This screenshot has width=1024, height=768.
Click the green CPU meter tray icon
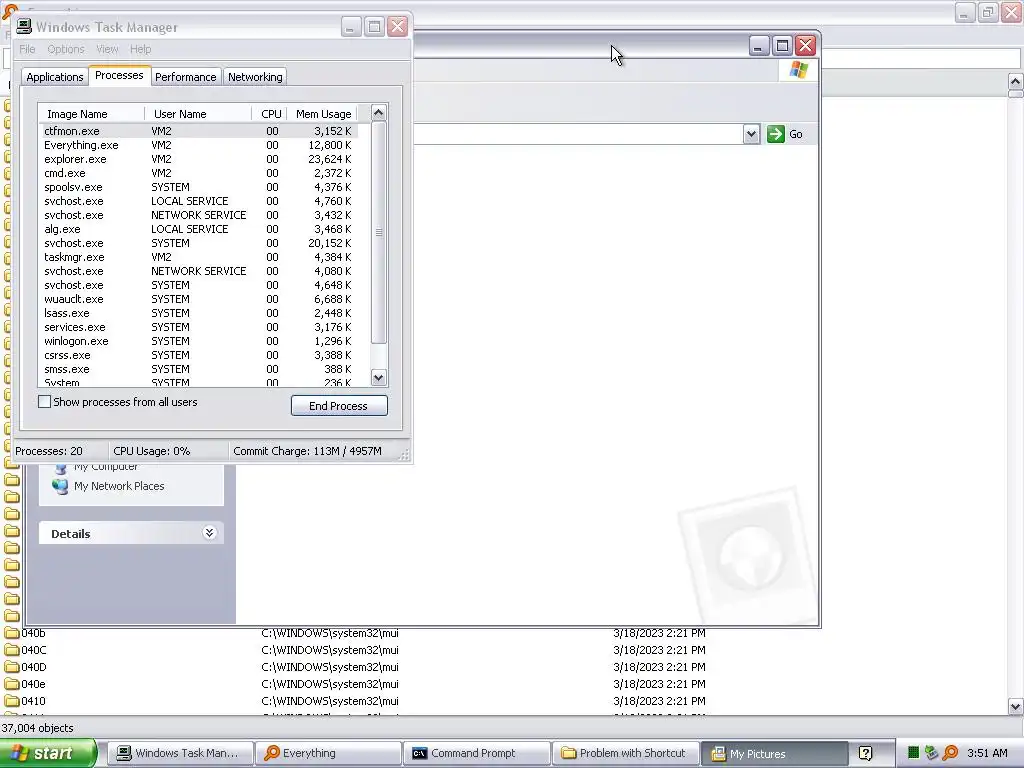[x=914, y=754]
